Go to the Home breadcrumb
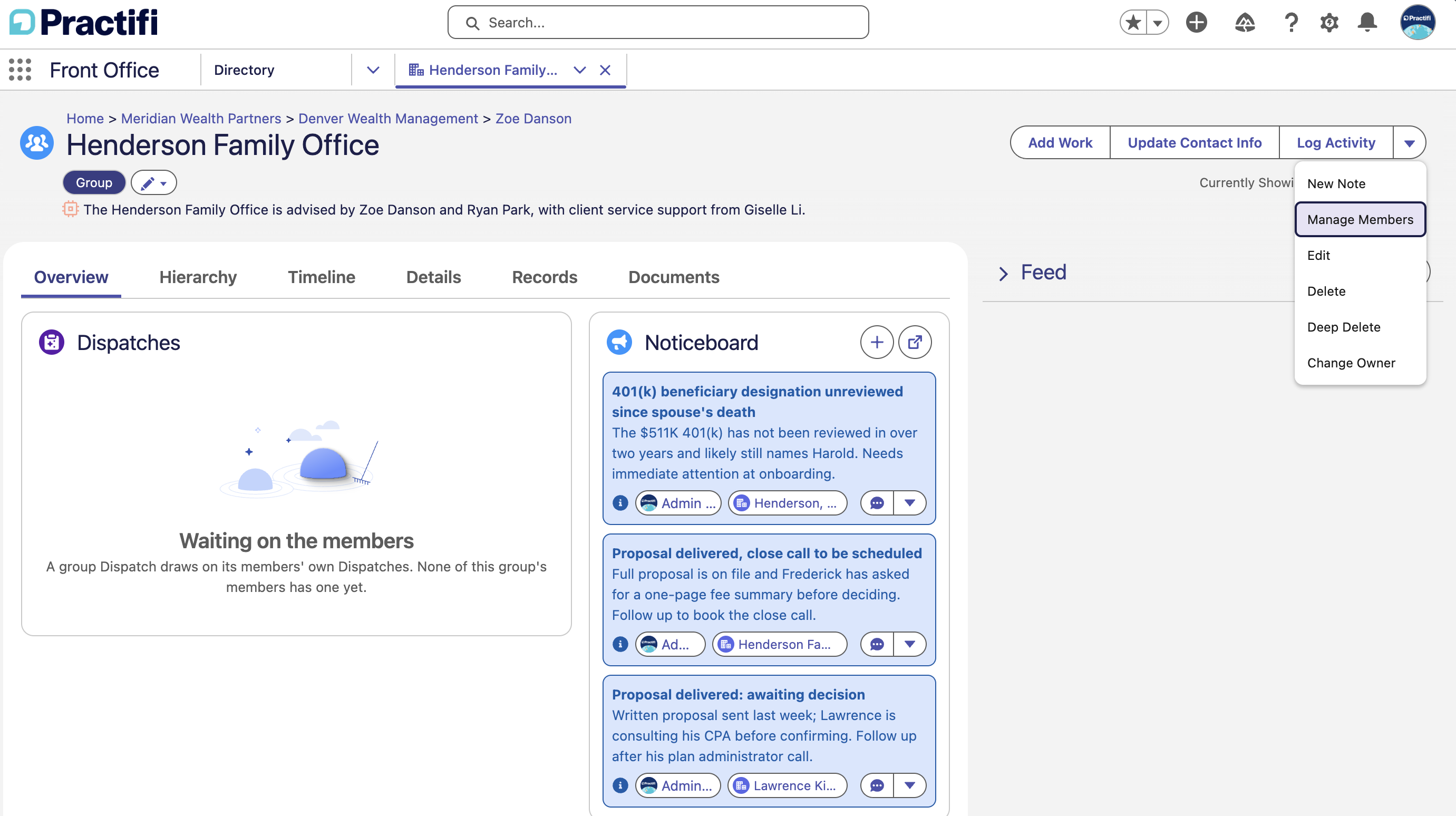Screen dimensions: 1456x816 [85, 119]
